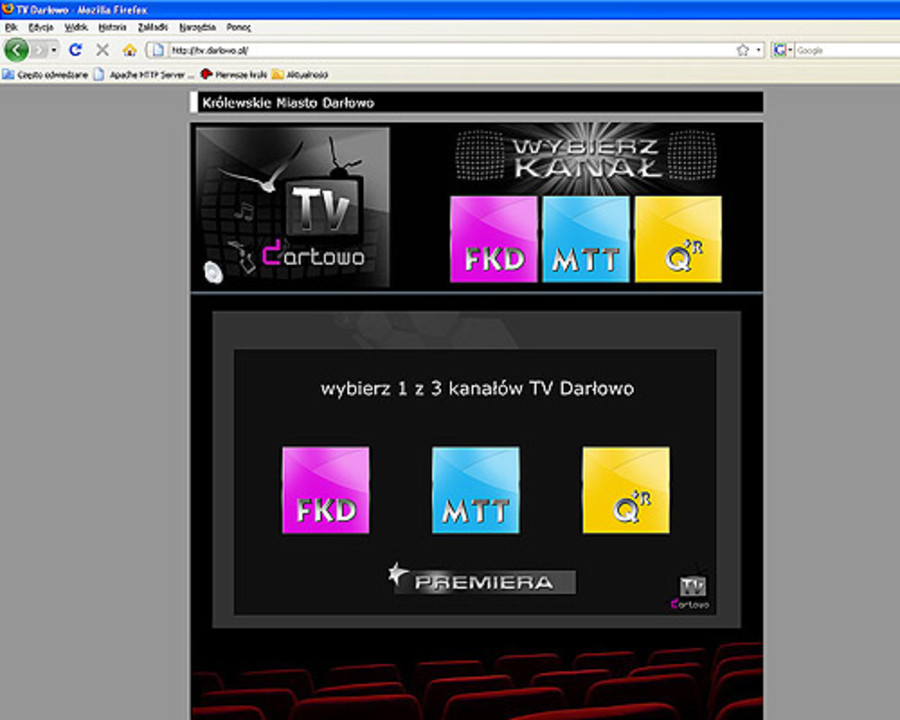Reload the page with the refresh icon
Screen dimensions: 900x720
[75, 50]
